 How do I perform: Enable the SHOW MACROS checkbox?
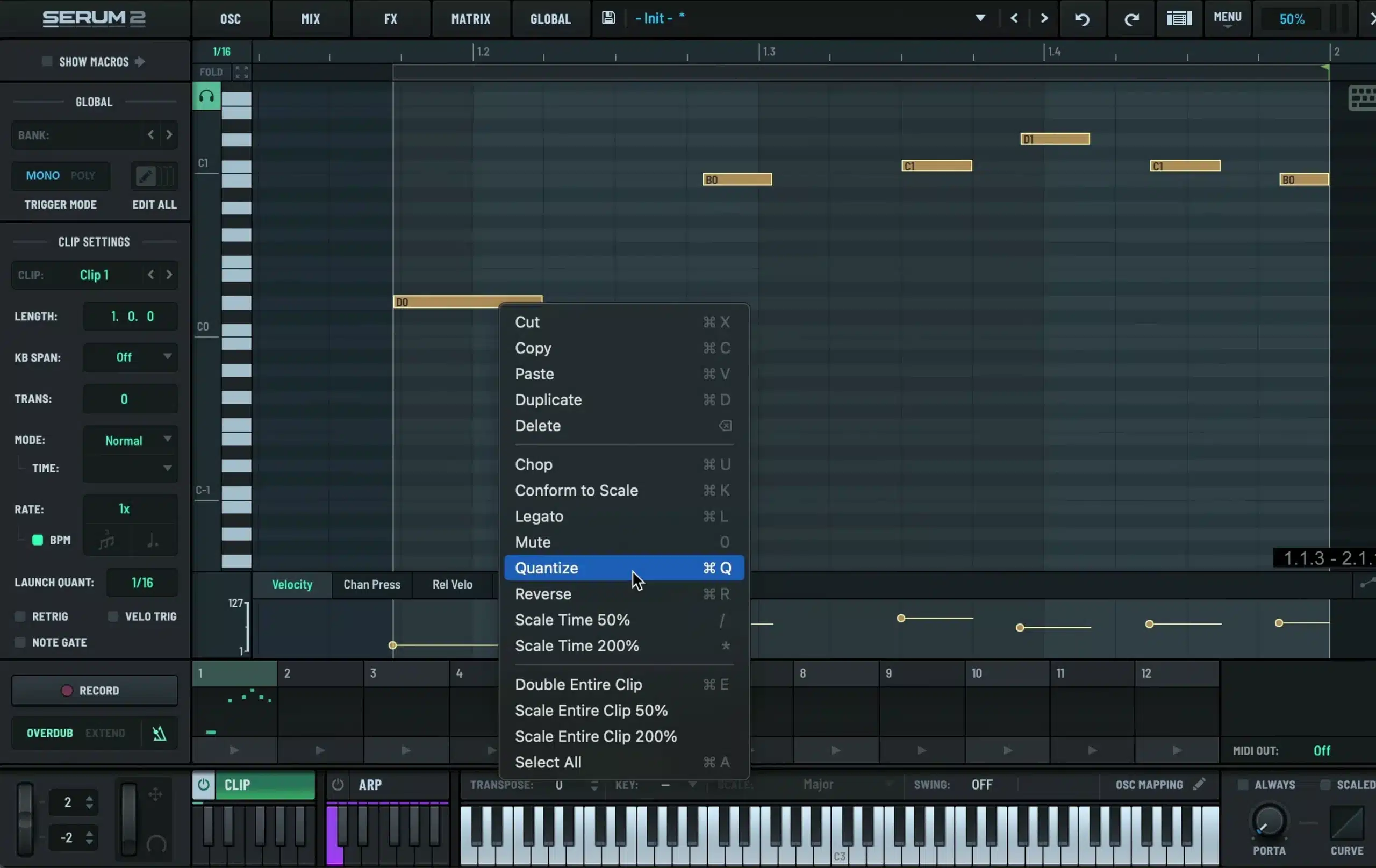[x=47, y=61]
